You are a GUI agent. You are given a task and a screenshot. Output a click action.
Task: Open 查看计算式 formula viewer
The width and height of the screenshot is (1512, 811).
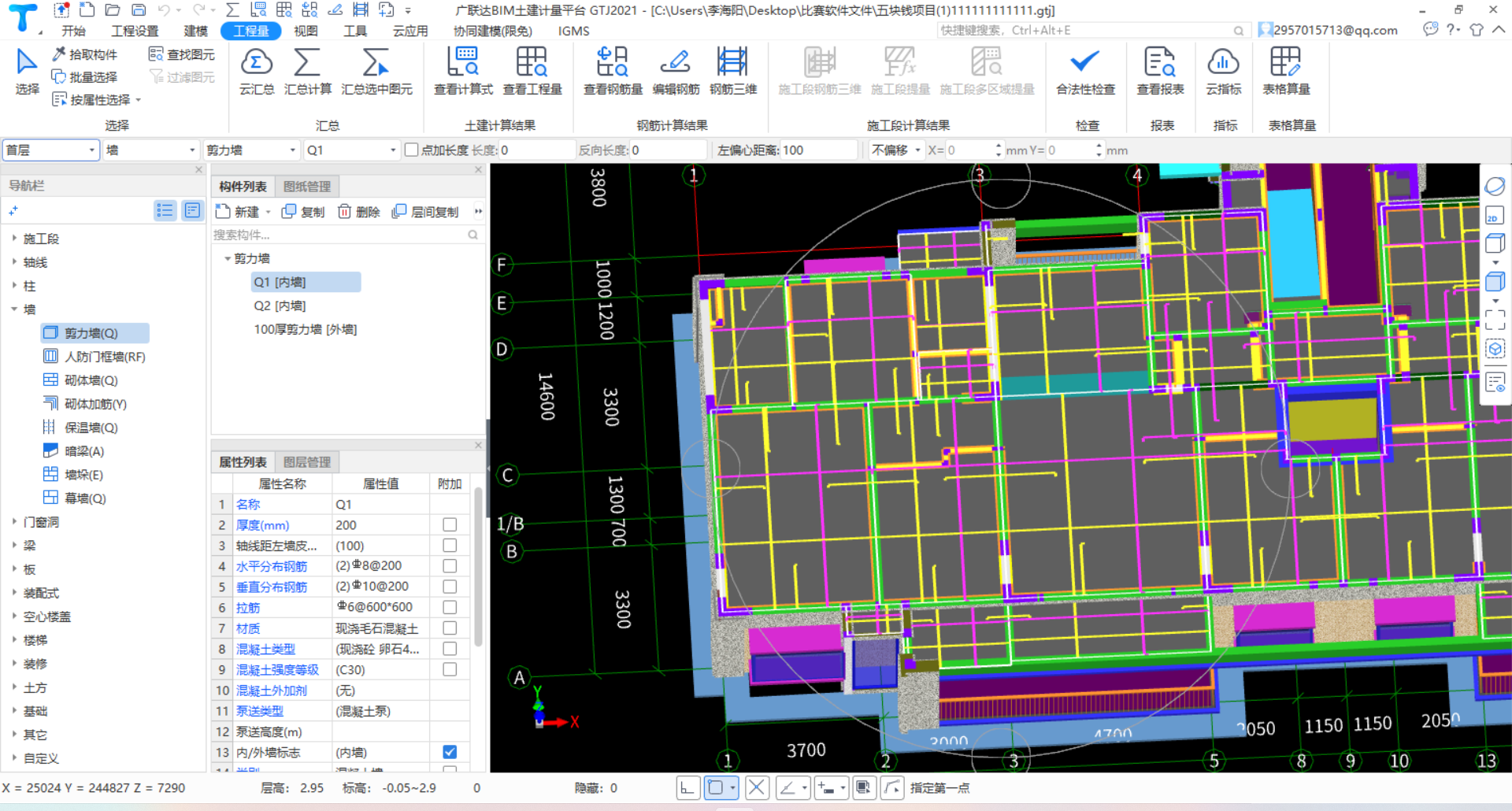463,72
